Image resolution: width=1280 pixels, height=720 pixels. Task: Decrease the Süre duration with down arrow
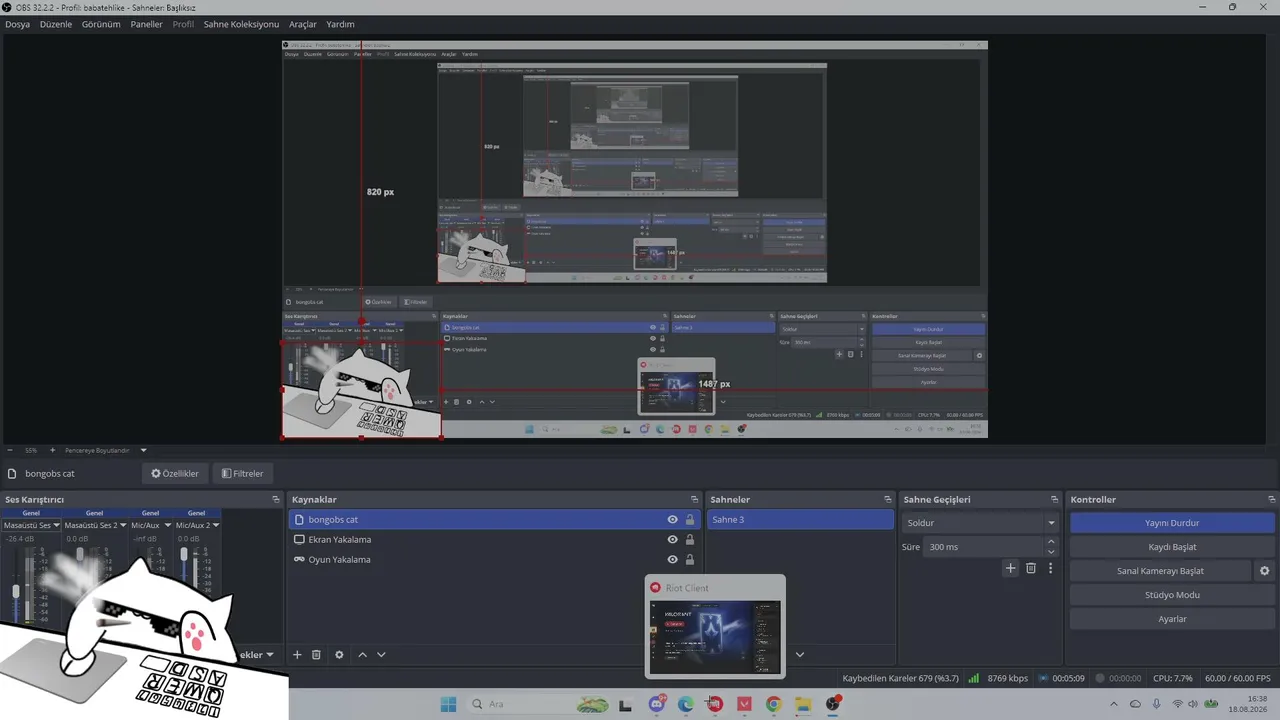pyautogui.click(x=1051, y=552)
